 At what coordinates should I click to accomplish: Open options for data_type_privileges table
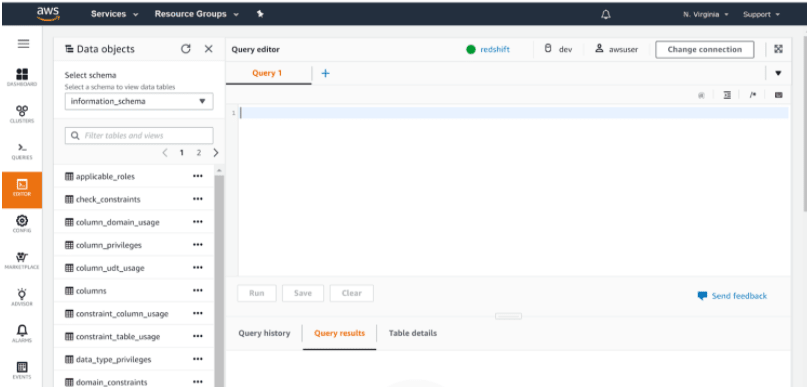198,359
